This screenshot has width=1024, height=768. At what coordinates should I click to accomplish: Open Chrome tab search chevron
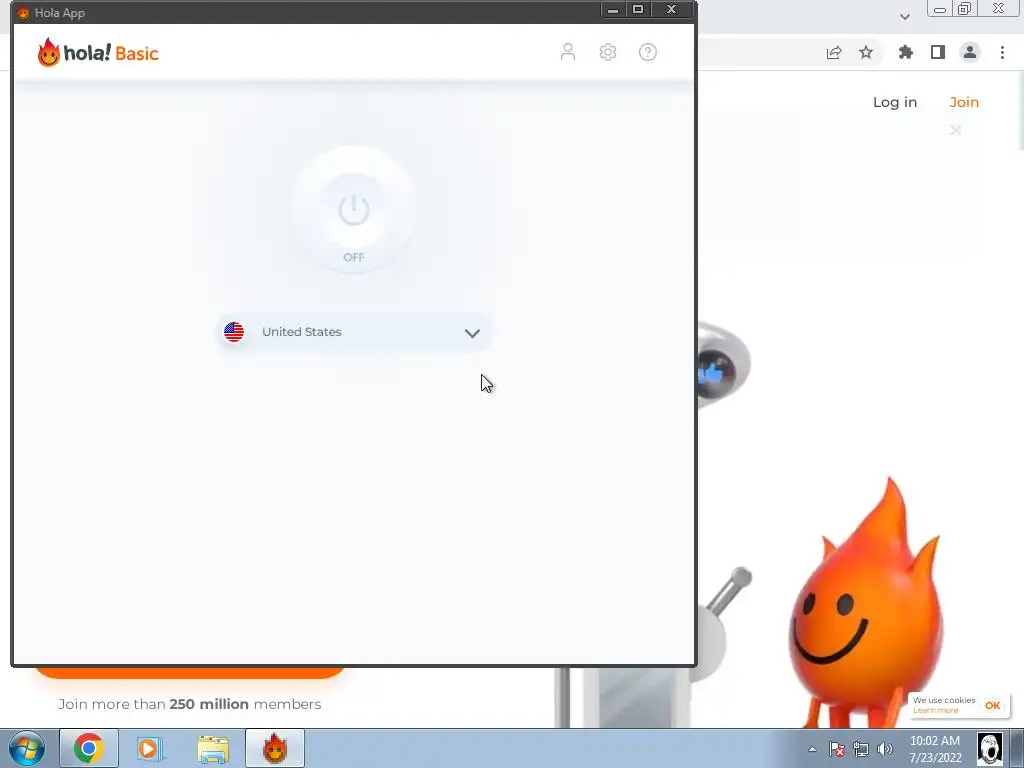pyautogui.click(x=904, y=16)
